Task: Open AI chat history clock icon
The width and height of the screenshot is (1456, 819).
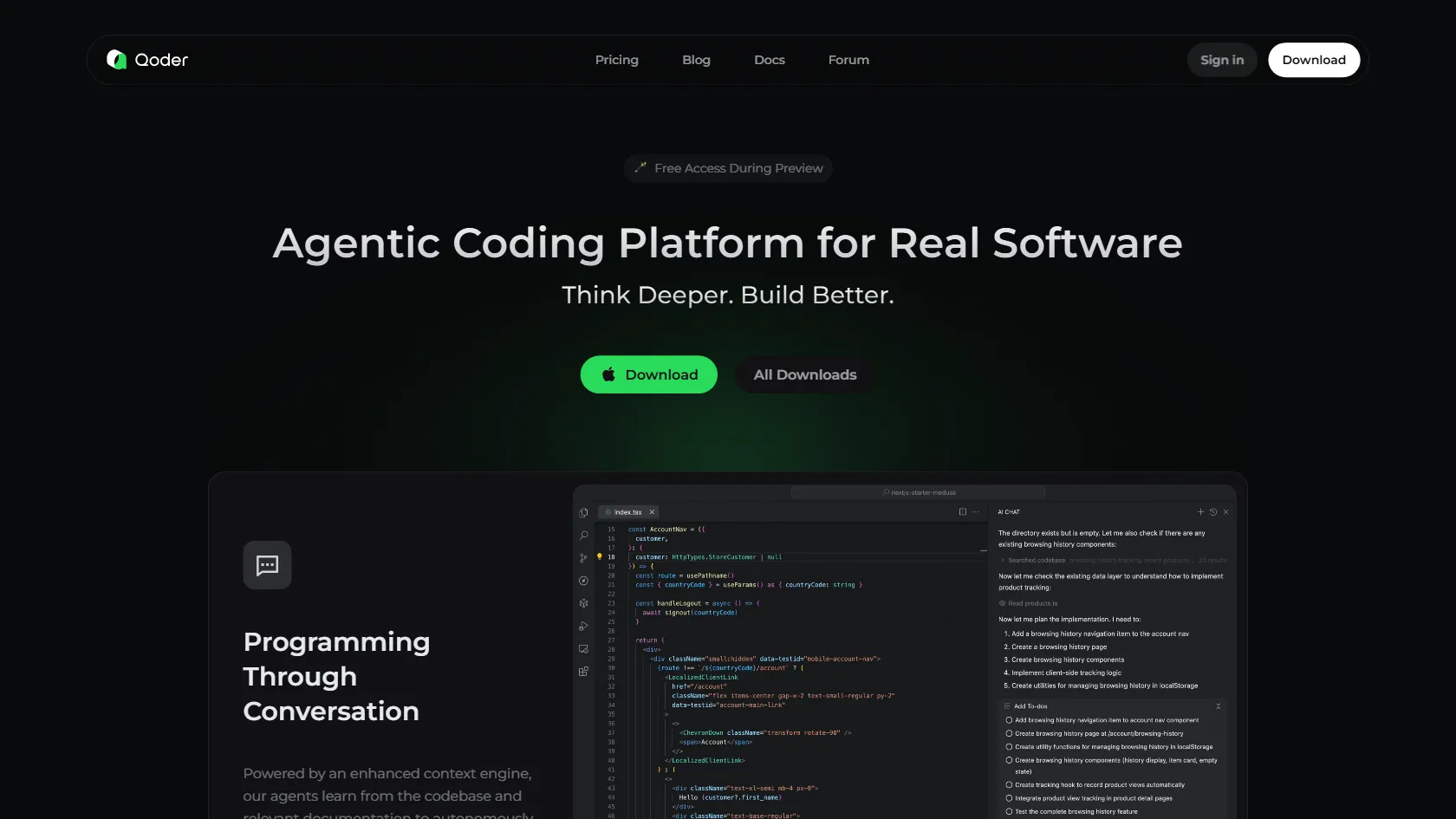Action: [1213, 512]
